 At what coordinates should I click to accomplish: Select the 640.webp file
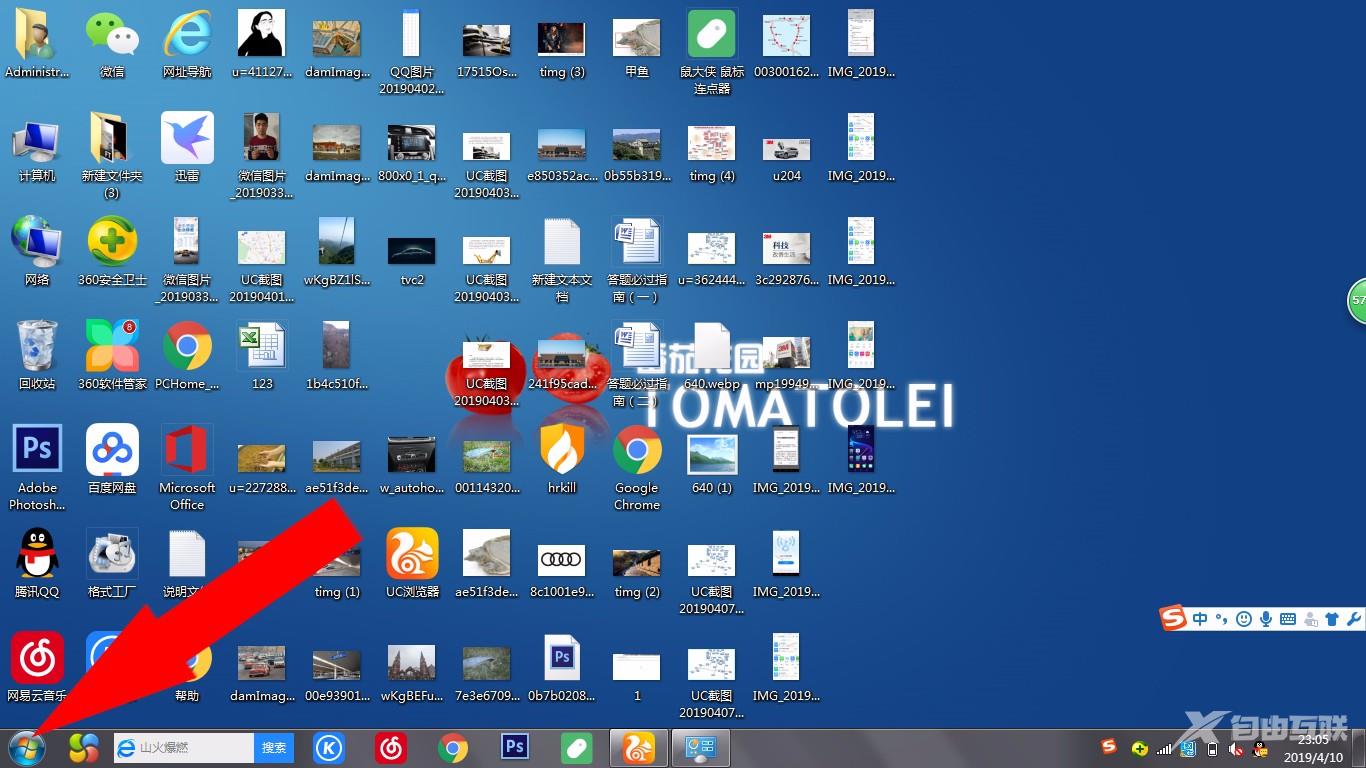(x=712, y=357)
